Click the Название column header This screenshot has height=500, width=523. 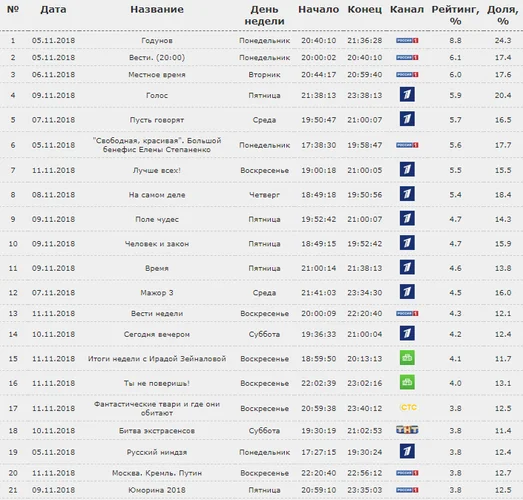(x=157, y=9)
